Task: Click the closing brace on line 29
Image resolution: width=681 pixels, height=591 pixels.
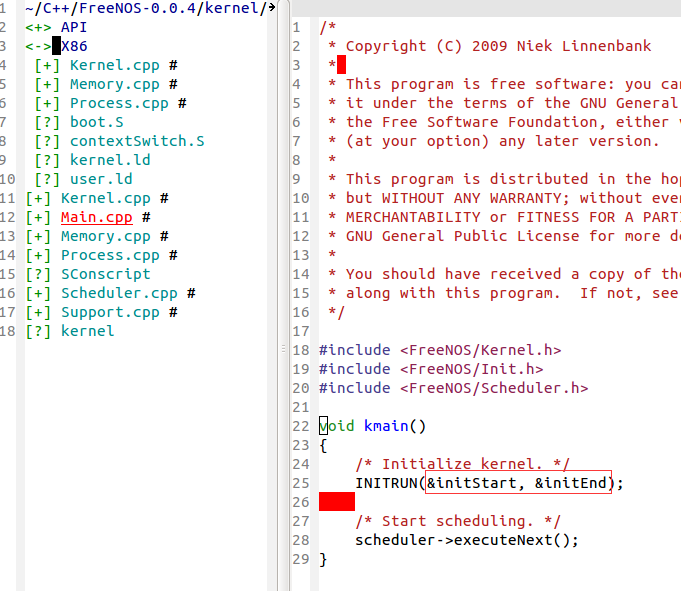Action: click(323, 560)
